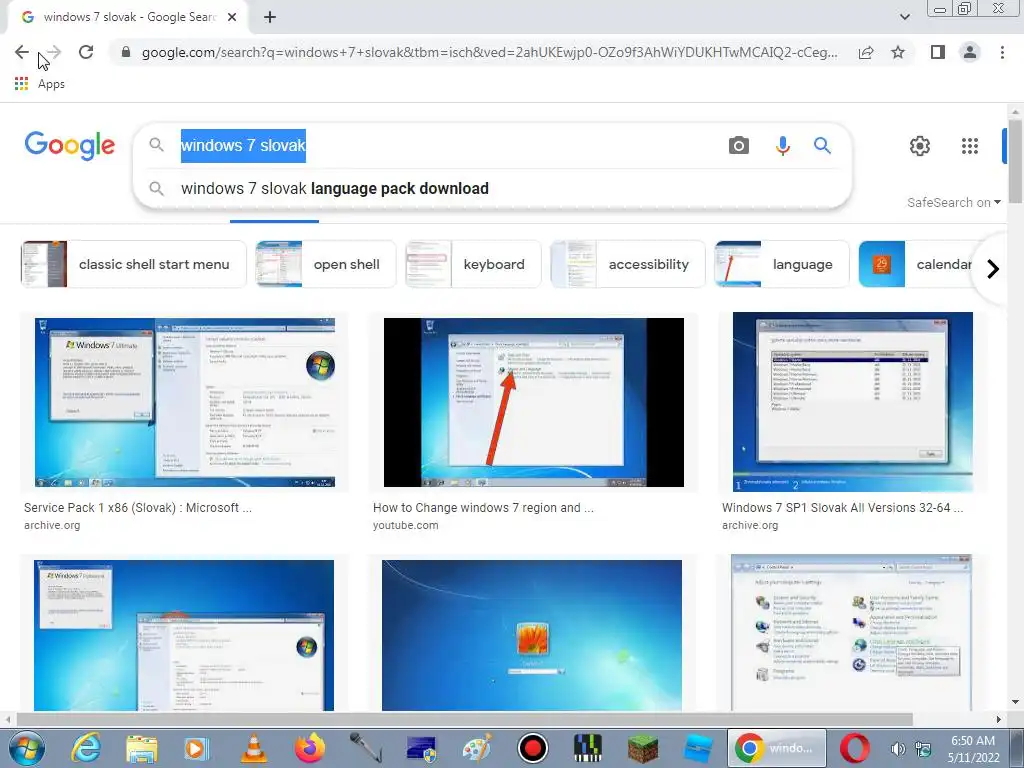The width and height of the screenshot is (1024, 768).
Task: Click the volume speaker tray icon
Action: tap(898, 749)
